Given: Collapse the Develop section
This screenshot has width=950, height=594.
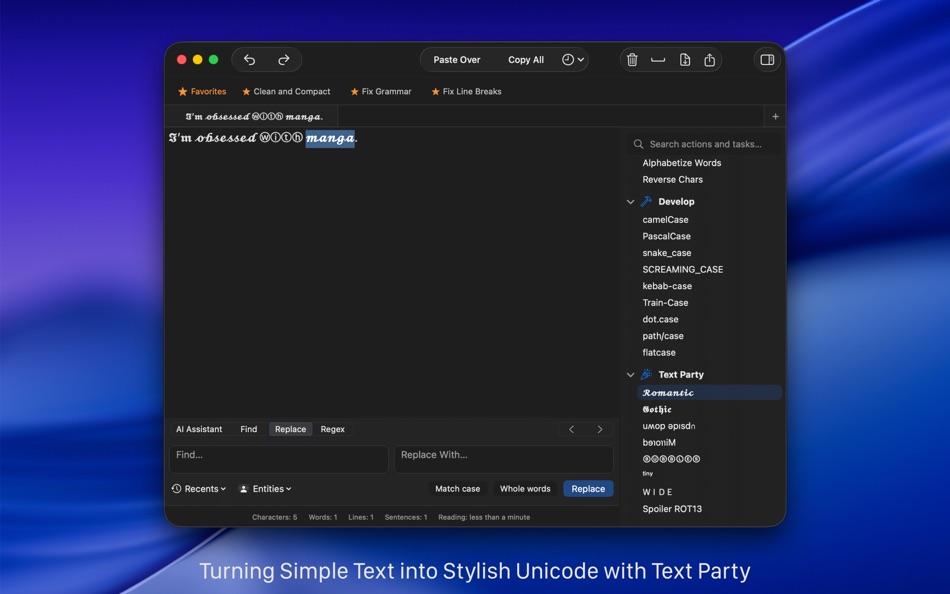Looking at the screenshot, I should [631, 201].
